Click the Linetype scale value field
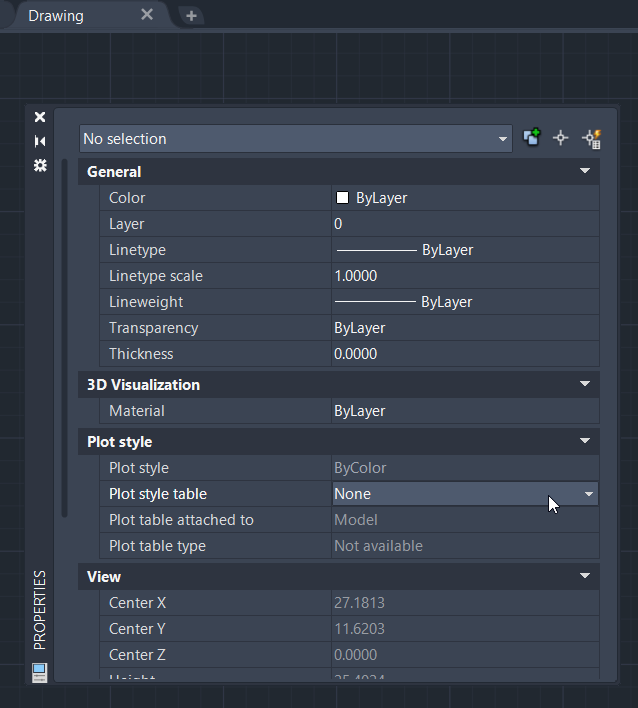638x708 pixels. (x=465, y=276)
